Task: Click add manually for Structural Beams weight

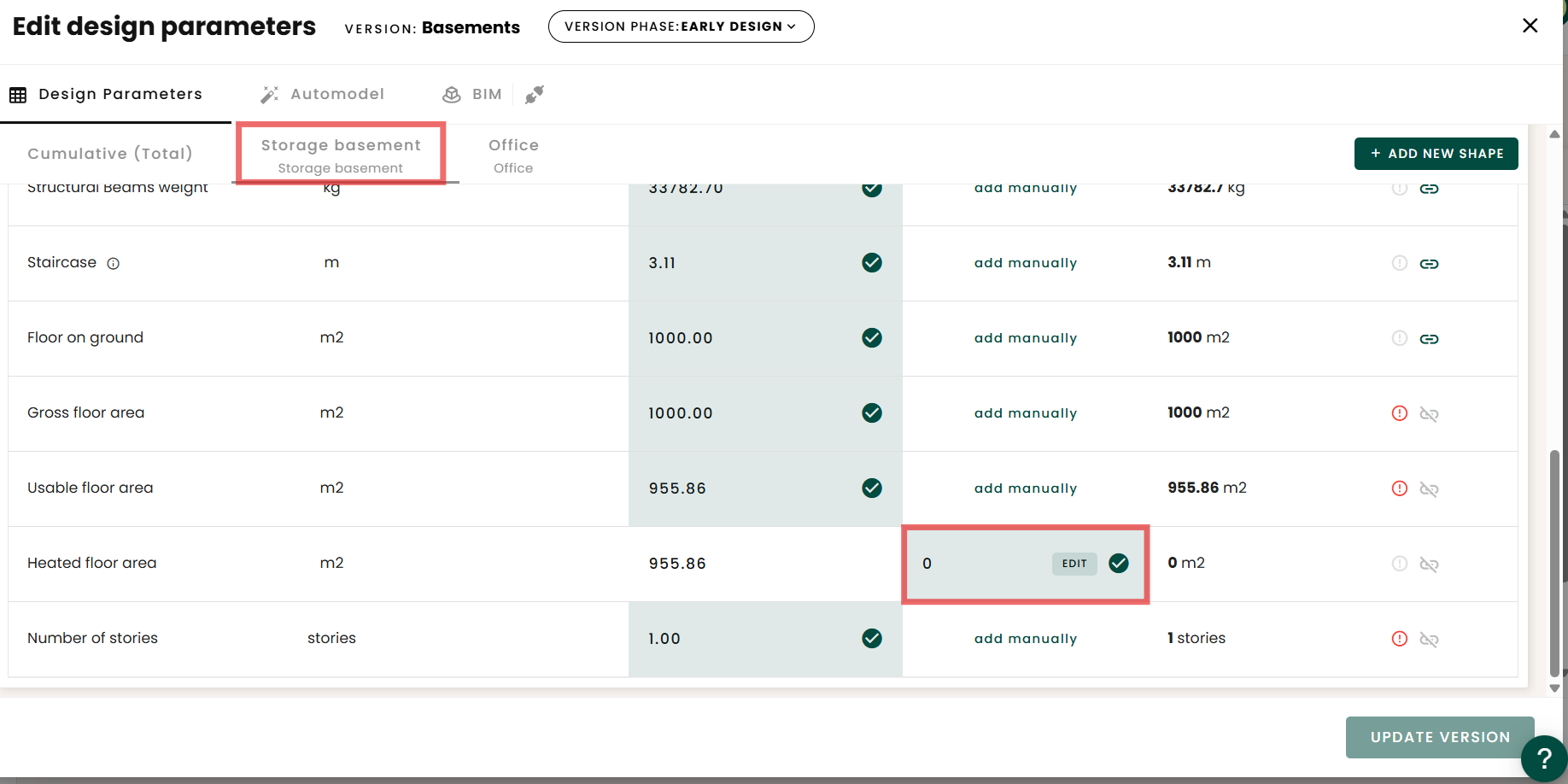Action: tap(1026, 189)
